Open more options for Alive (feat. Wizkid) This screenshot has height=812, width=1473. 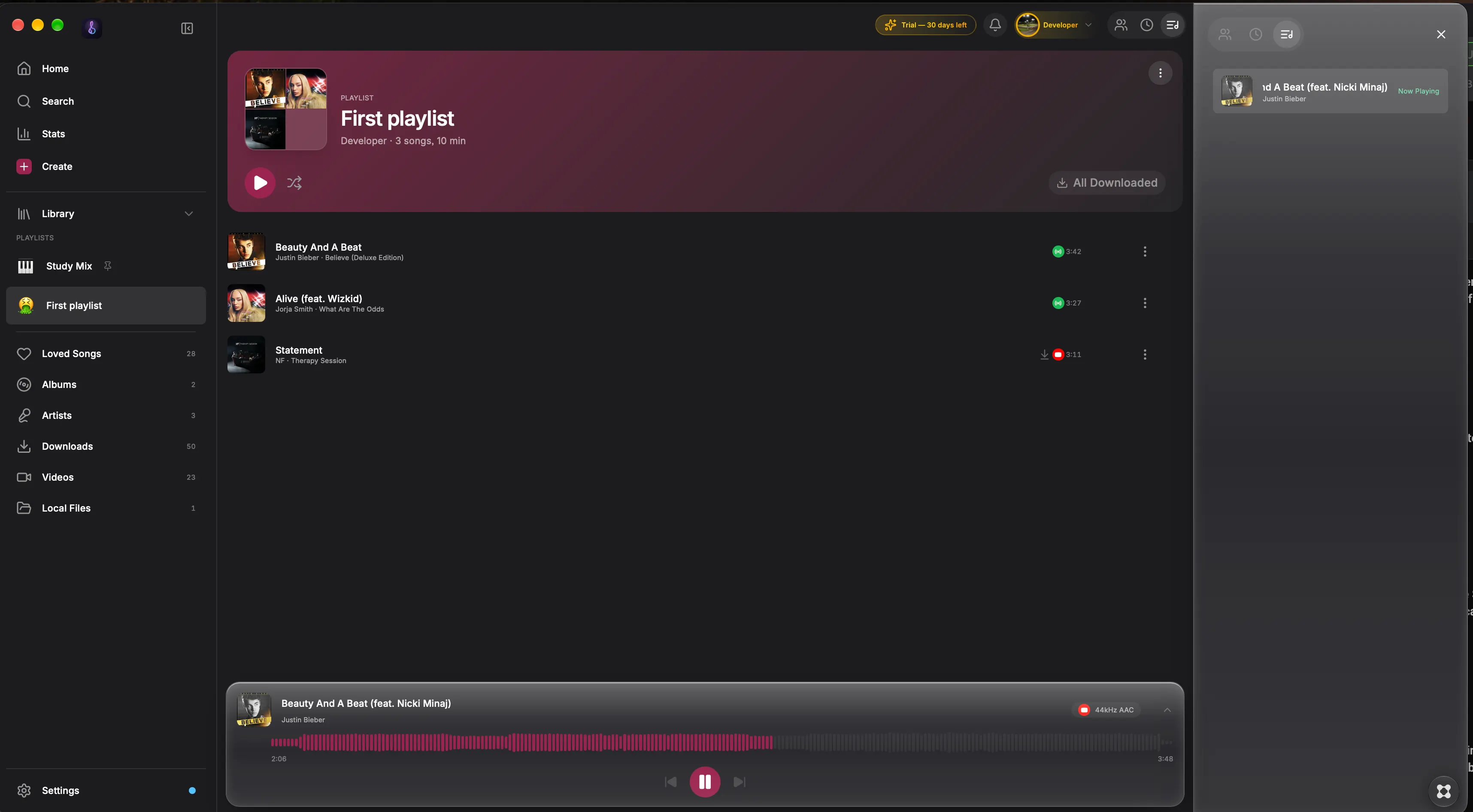1145,303
